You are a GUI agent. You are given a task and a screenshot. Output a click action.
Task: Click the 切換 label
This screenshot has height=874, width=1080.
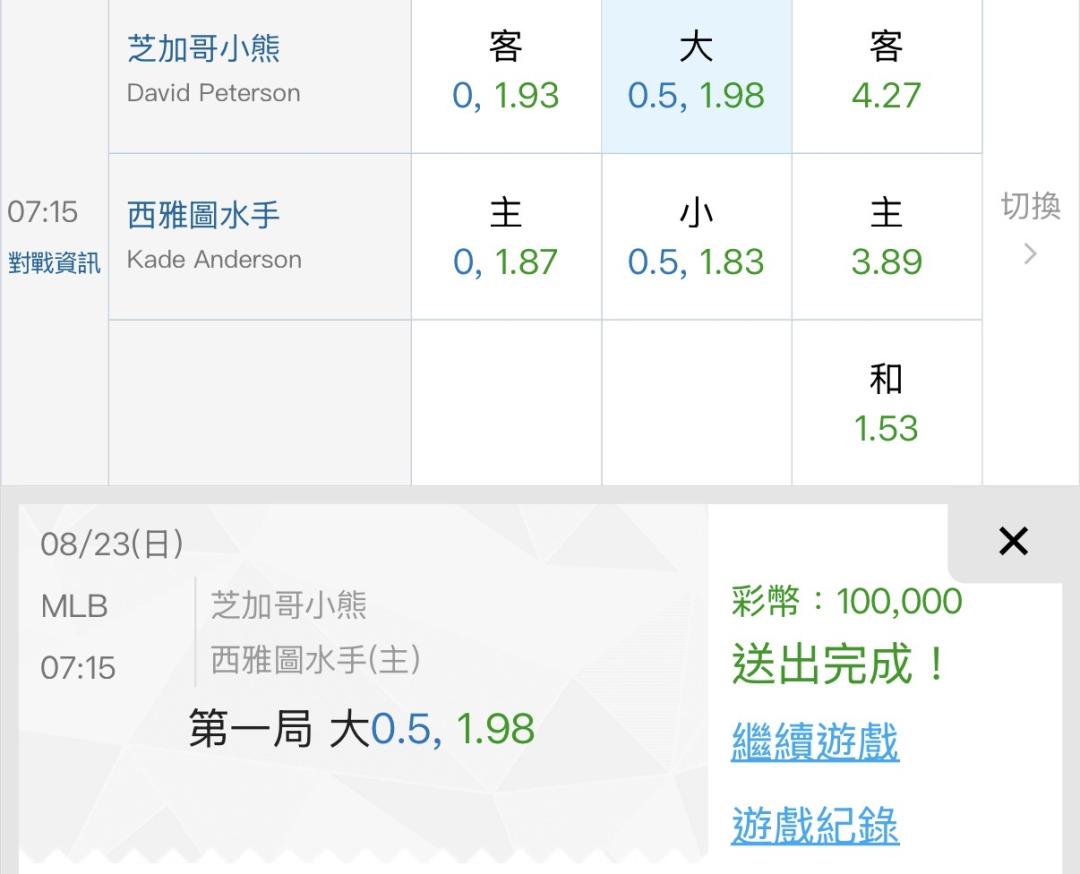click(x=1030, y=206)
